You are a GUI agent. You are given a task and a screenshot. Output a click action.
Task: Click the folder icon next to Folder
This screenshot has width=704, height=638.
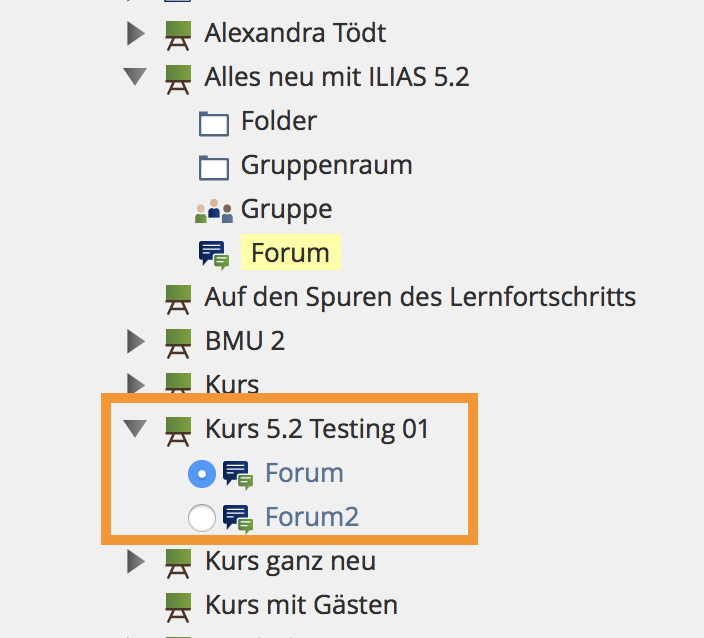point(214,123)
